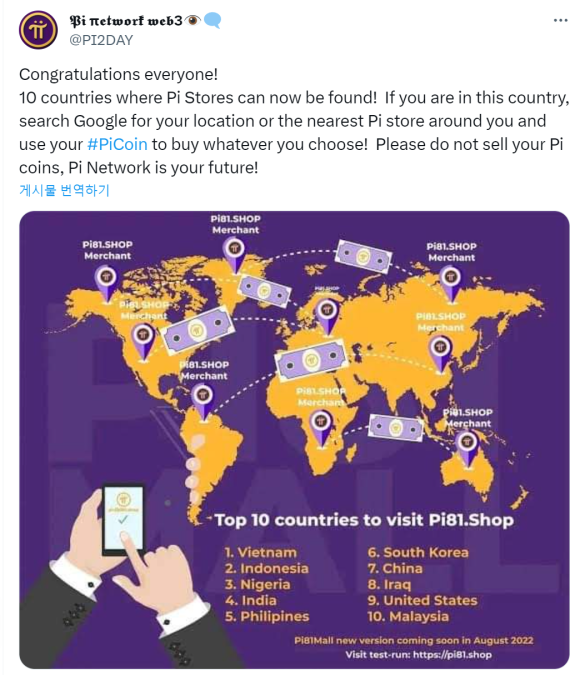This screenshot has height=675, width=580.
Task: Click the Greenland Pi81.SHOP Merchant pin
Action: 235,256
